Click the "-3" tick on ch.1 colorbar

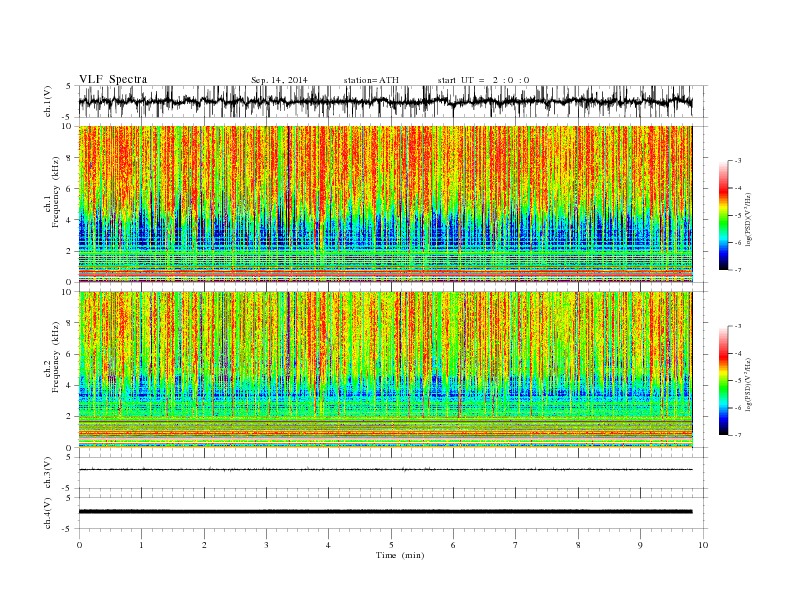tap(738, 161)
